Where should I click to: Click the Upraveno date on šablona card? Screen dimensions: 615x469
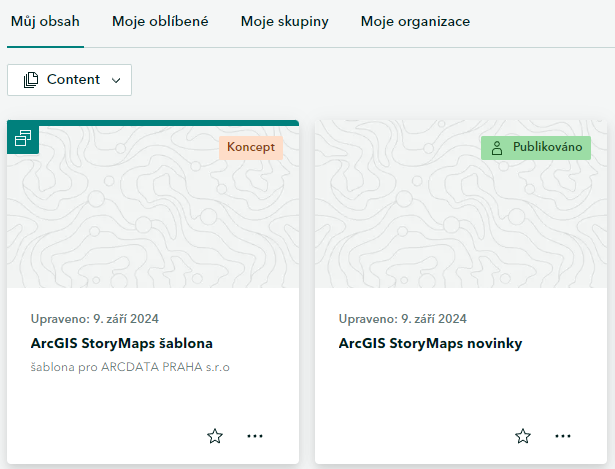95,319
